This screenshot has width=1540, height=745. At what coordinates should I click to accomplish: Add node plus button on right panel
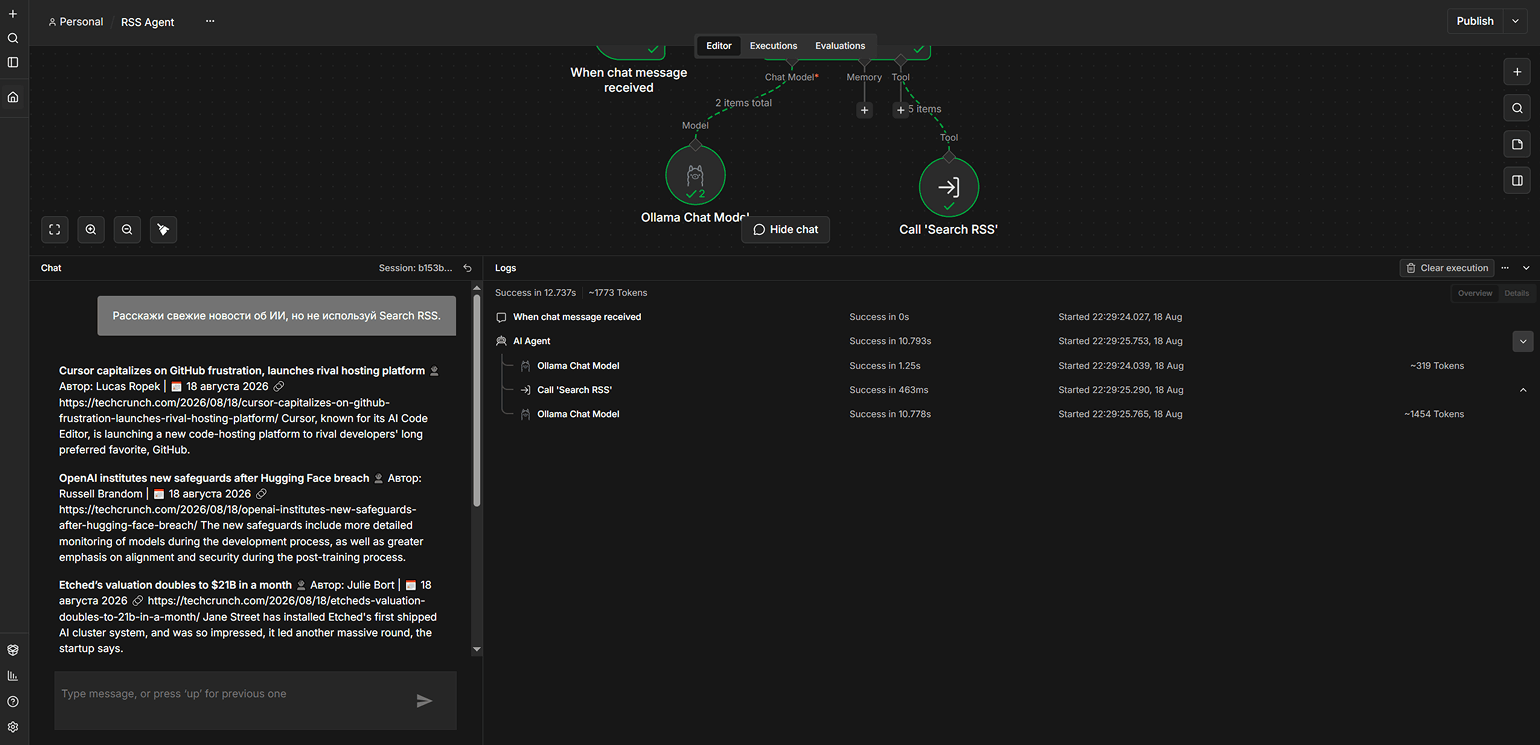(1517, 72)
